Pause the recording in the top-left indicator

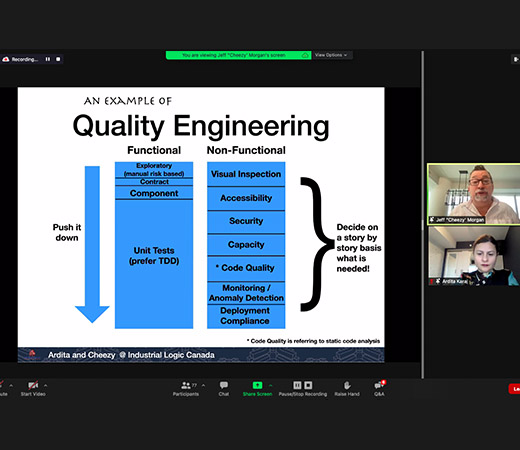click(x=48, y=59)
